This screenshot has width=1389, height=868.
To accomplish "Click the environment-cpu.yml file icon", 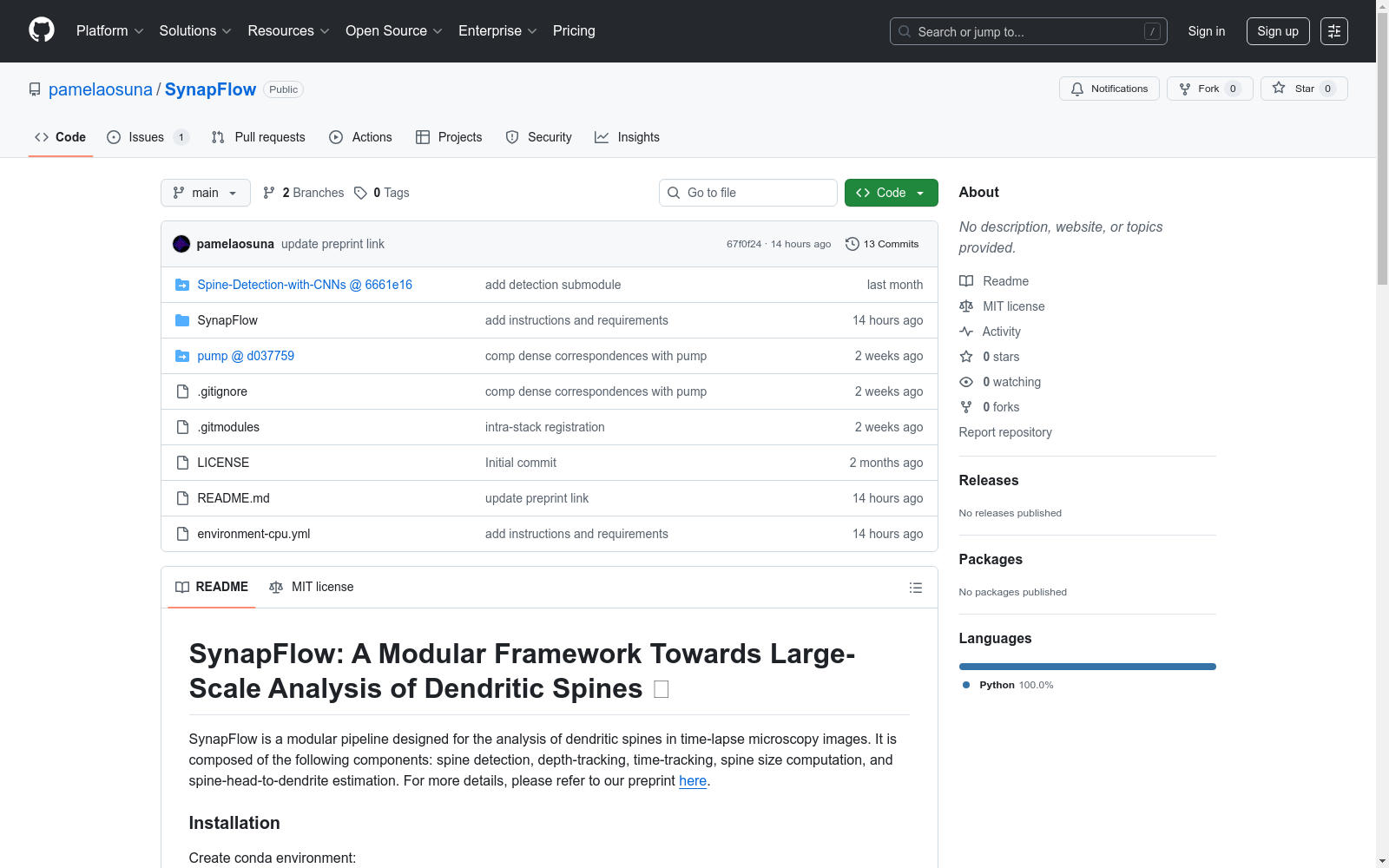I will (182, 534).
